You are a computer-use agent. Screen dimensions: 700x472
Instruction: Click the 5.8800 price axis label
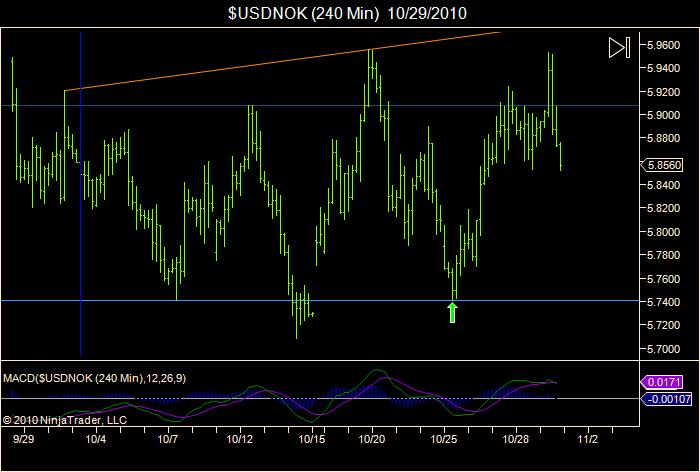[663, 138]
